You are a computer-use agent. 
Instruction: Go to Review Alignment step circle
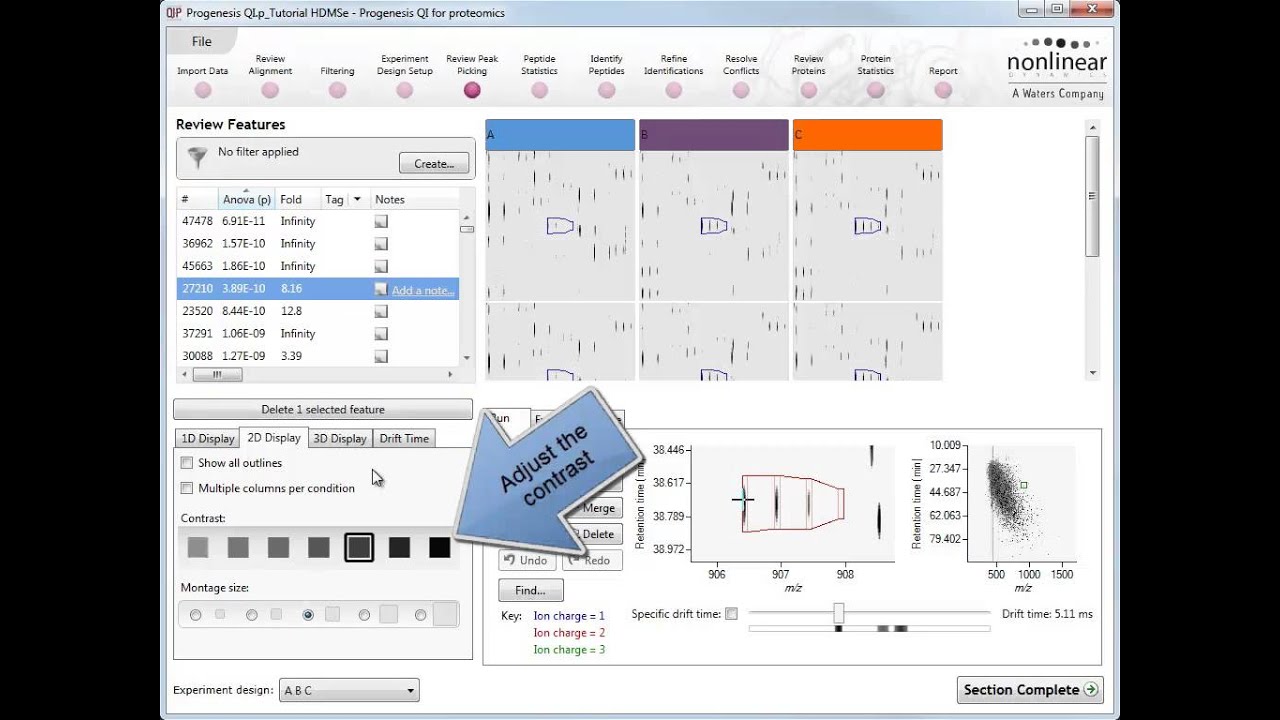coord(270,90)
